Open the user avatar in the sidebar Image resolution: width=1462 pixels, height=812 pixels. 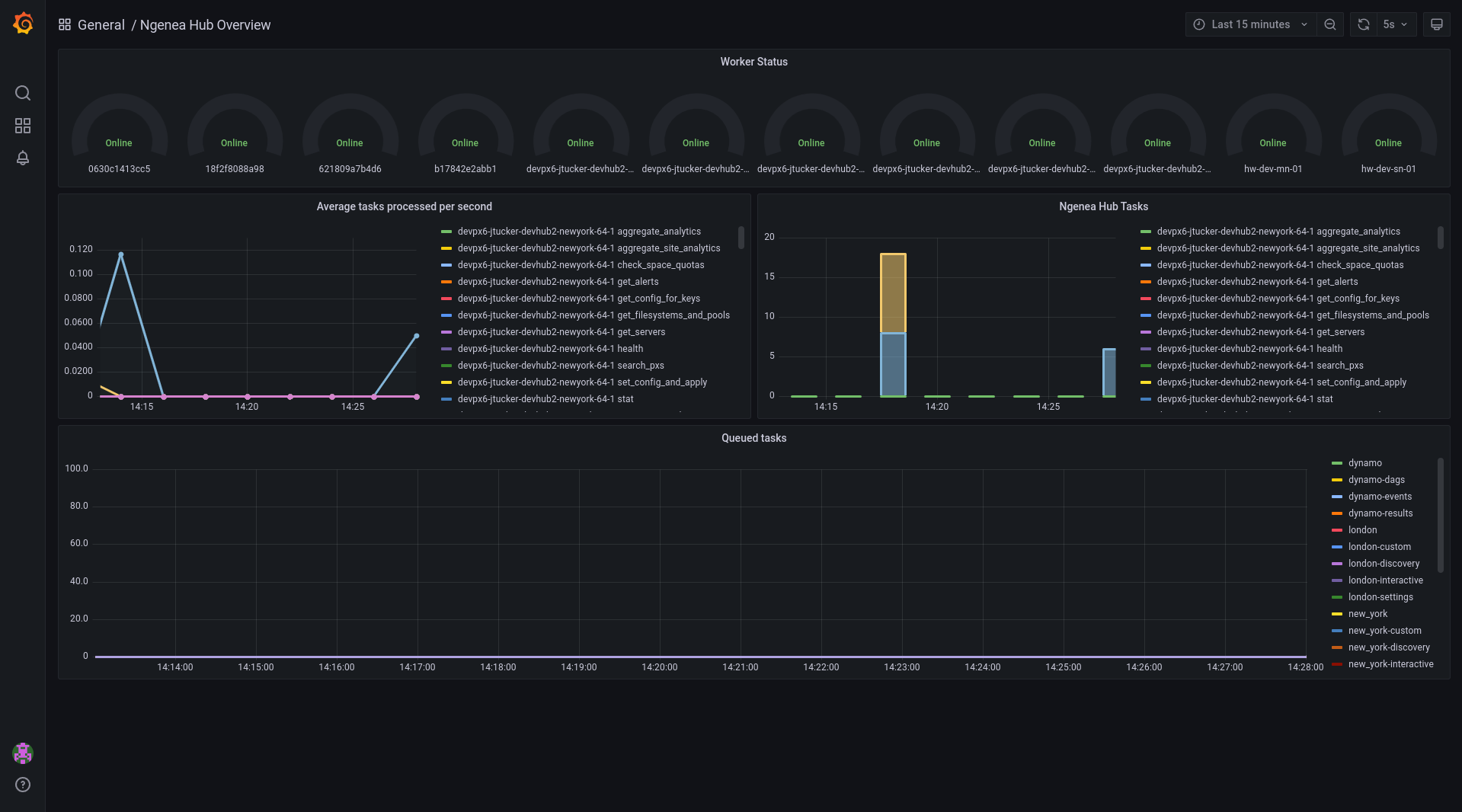click(x=22, y=753)
